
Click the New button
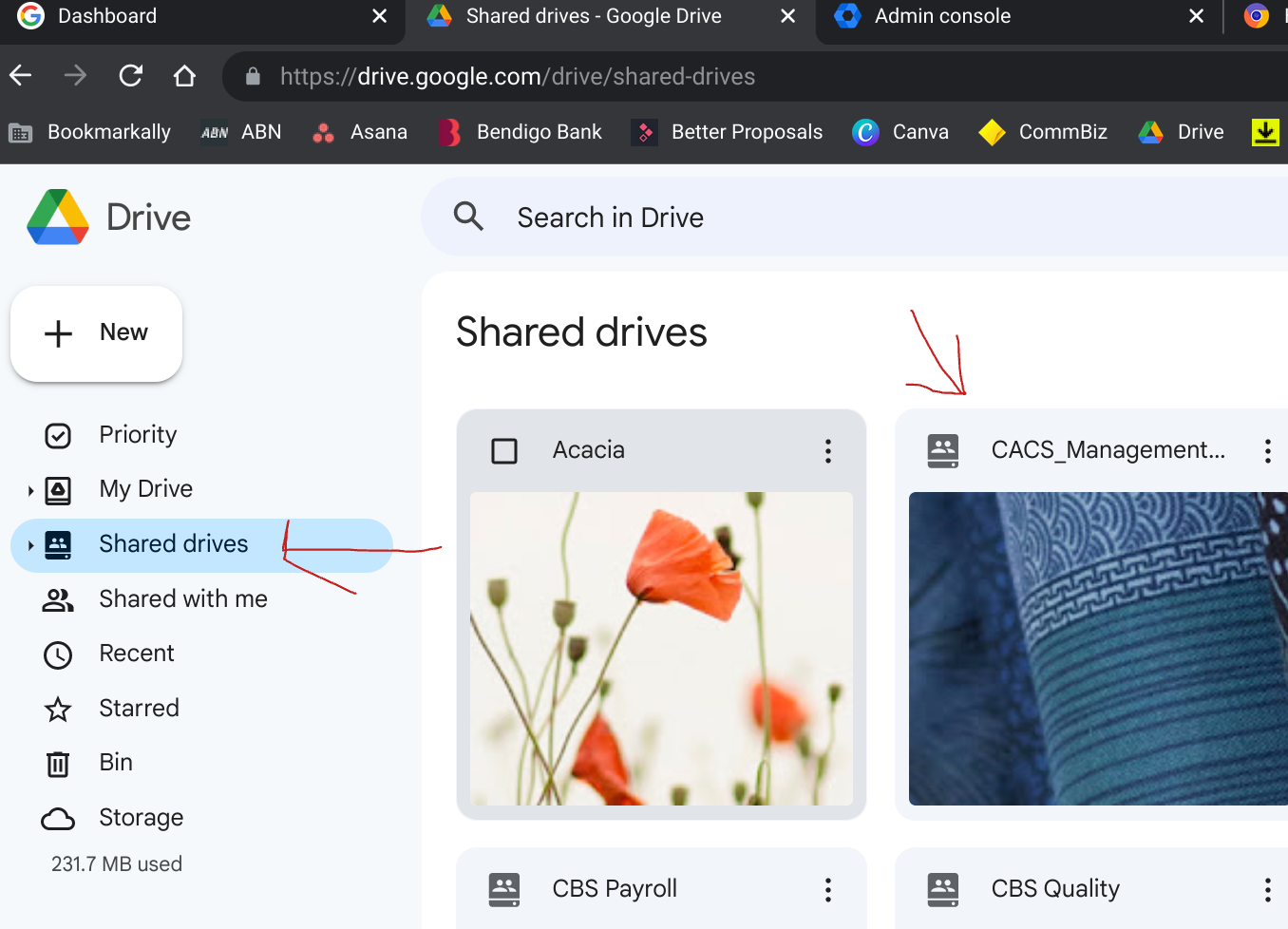click(x=96, y=333)
